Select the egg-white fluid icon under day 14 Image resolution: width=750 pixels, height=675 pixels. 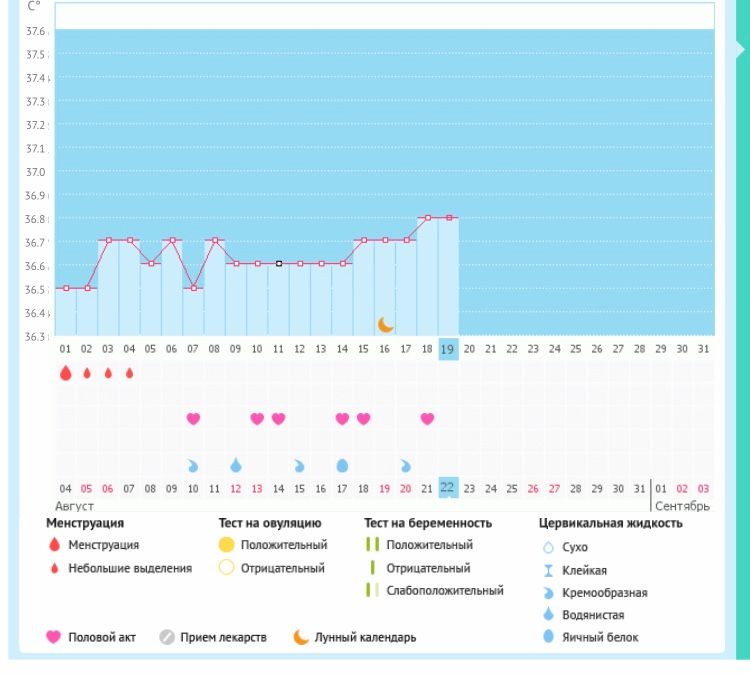tap(342, 465)
